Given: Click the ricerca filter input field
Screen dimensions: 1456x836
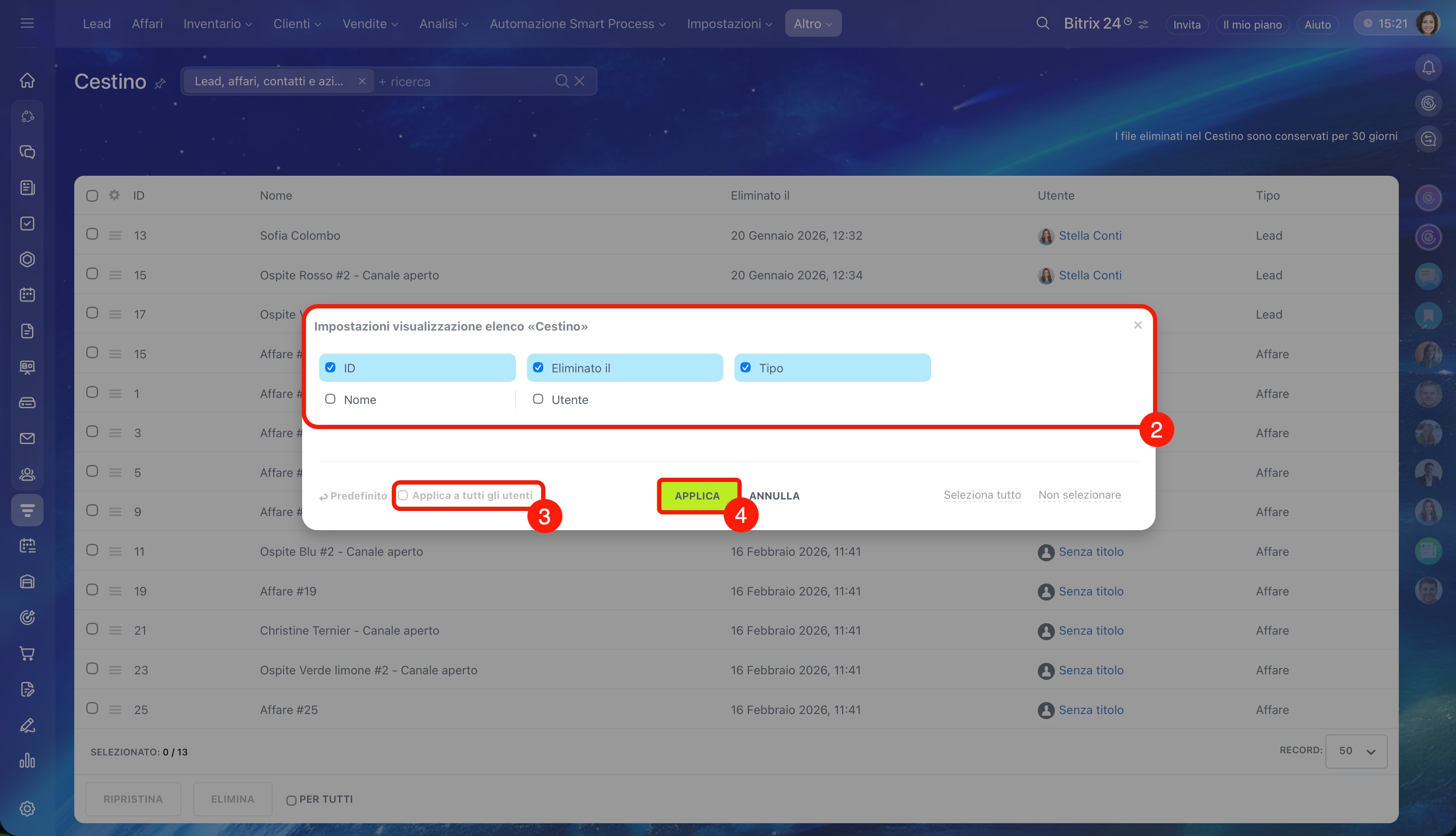Looking at the screenshot, I should [x=460, y=81].
